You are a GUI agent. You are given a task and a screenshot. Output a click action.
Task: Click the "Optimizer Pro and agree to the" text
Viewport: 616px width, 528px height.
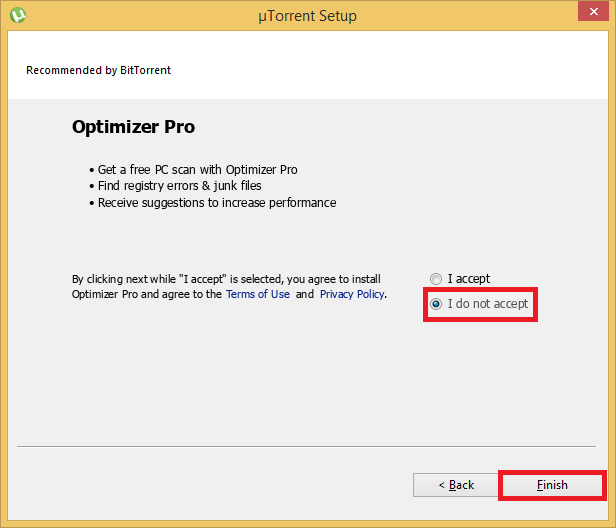point(147,294)
